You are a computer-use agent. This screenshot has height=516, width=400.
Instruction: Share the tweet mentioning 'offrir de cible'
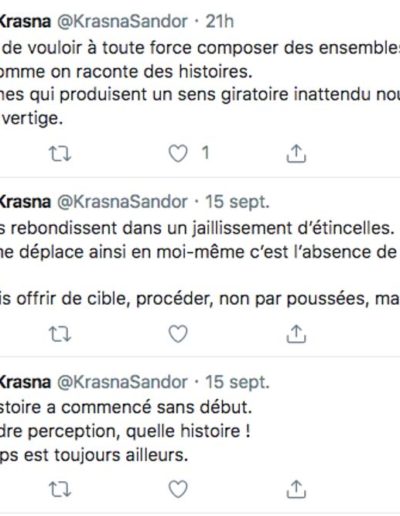(296, 334)
